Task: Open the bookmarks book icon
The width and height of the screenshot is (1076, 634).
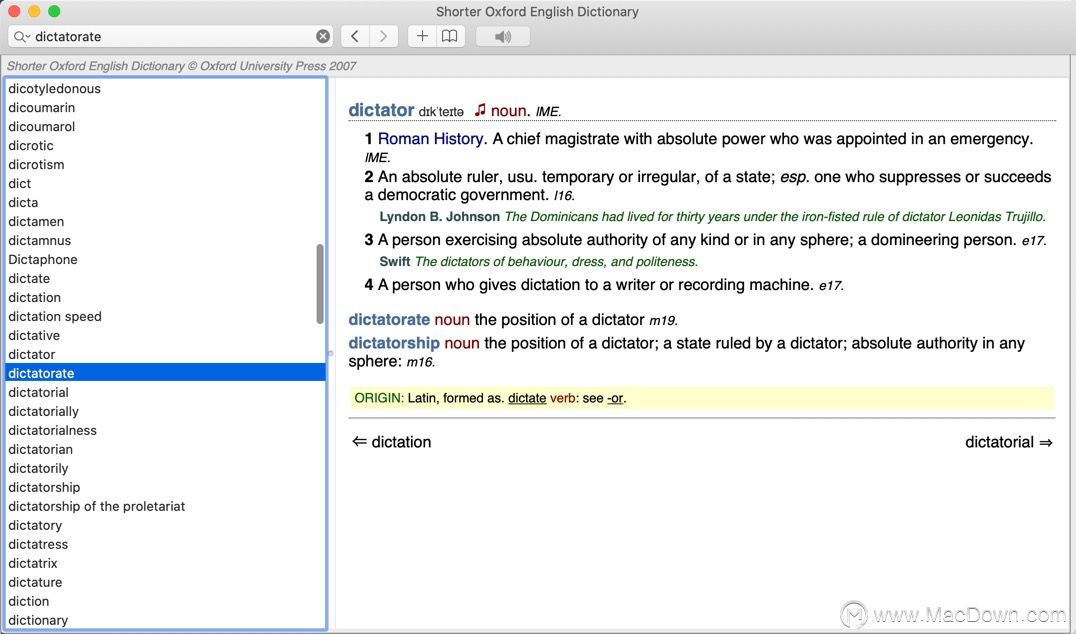Action: coord(450,36)
